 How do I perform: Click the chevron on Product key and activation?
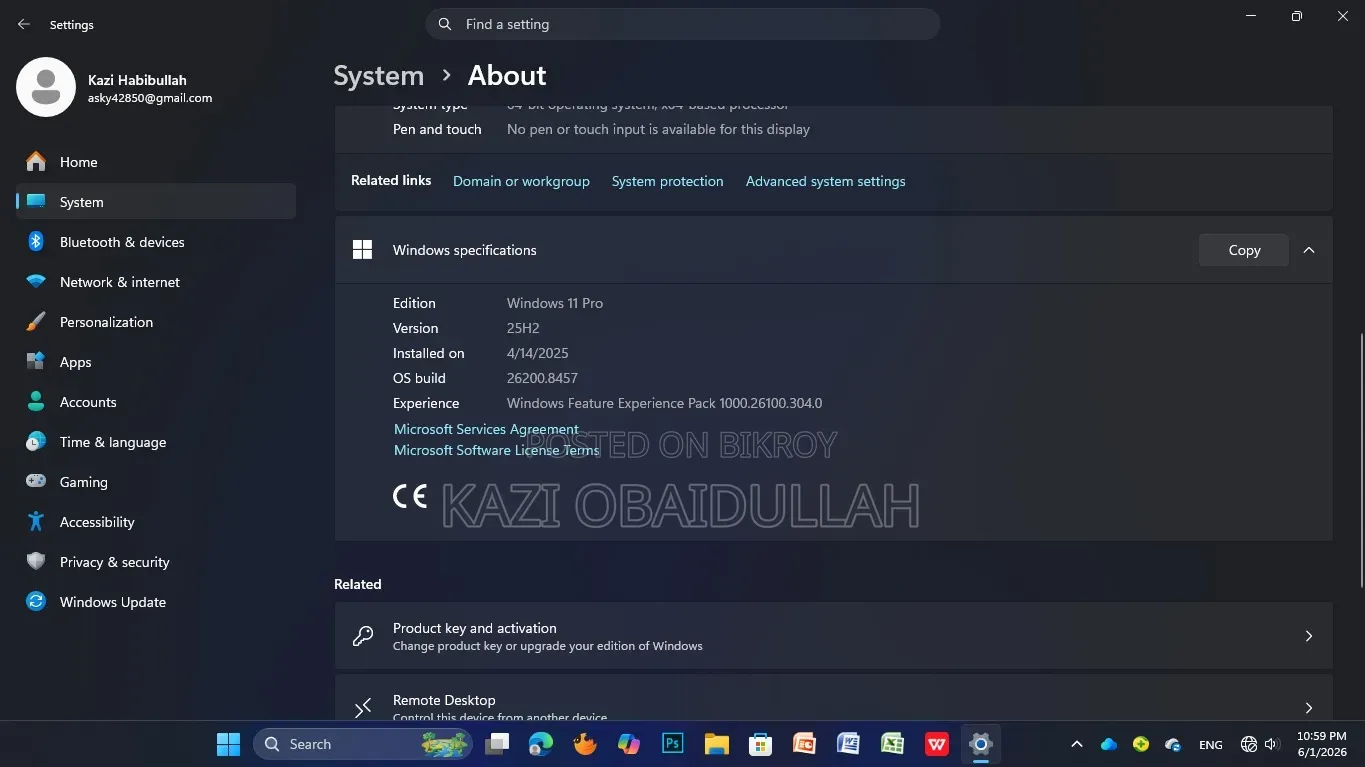tap(1309, 636)
